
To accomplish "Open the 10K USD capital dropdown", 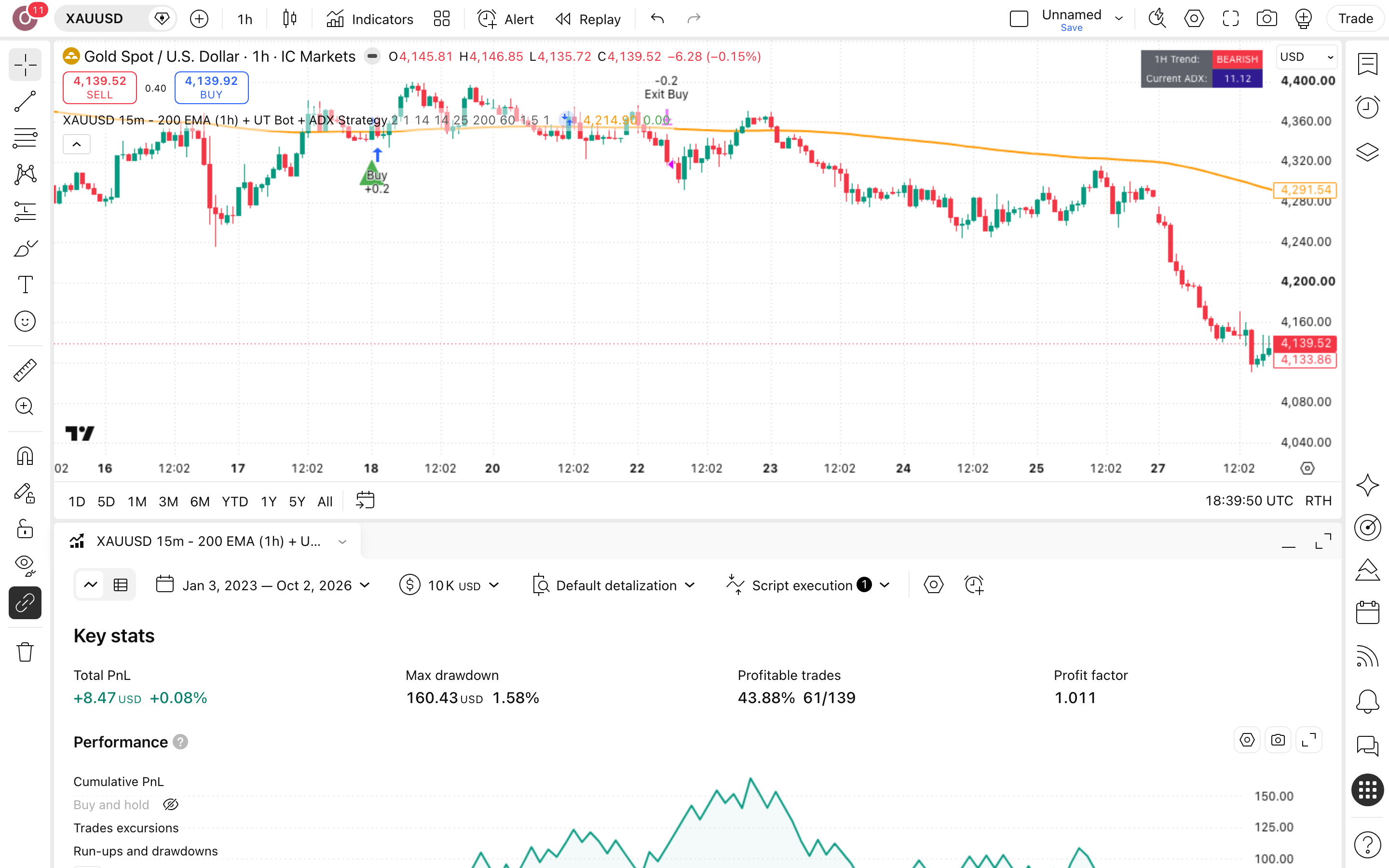I will [449, 585].
